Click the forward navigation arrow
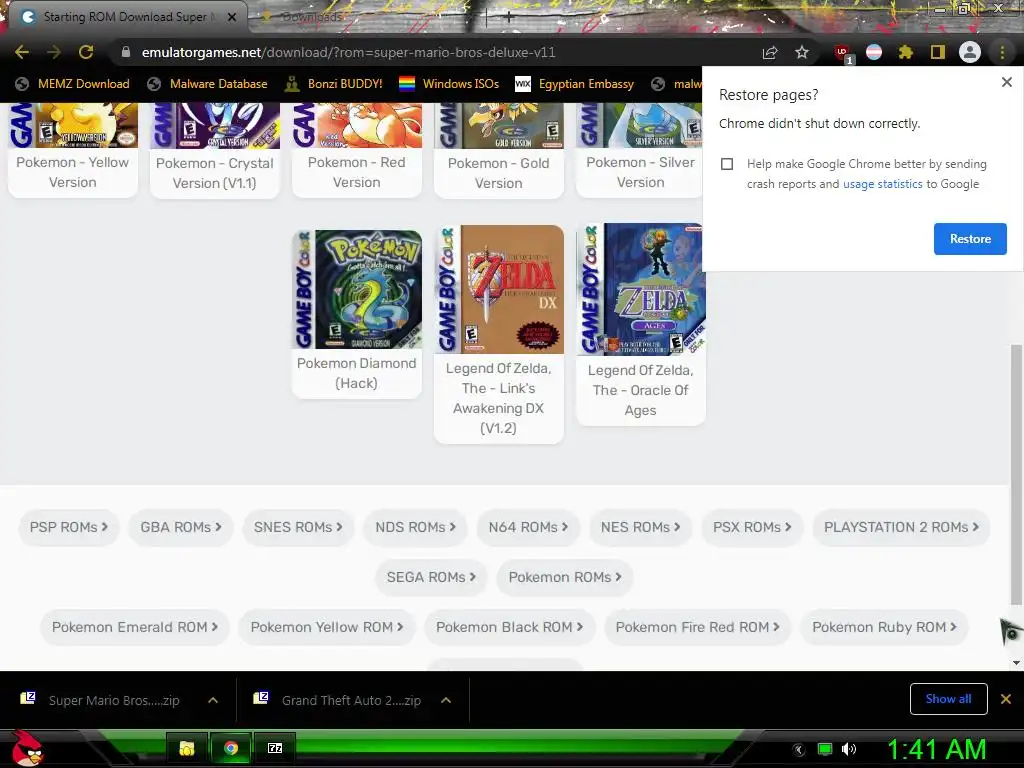 (54, 52)
